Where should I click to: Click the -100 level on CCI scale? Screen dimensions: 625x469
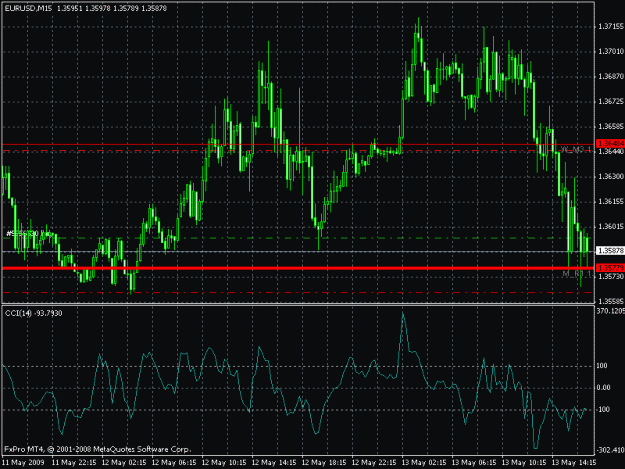coord(603,409)
